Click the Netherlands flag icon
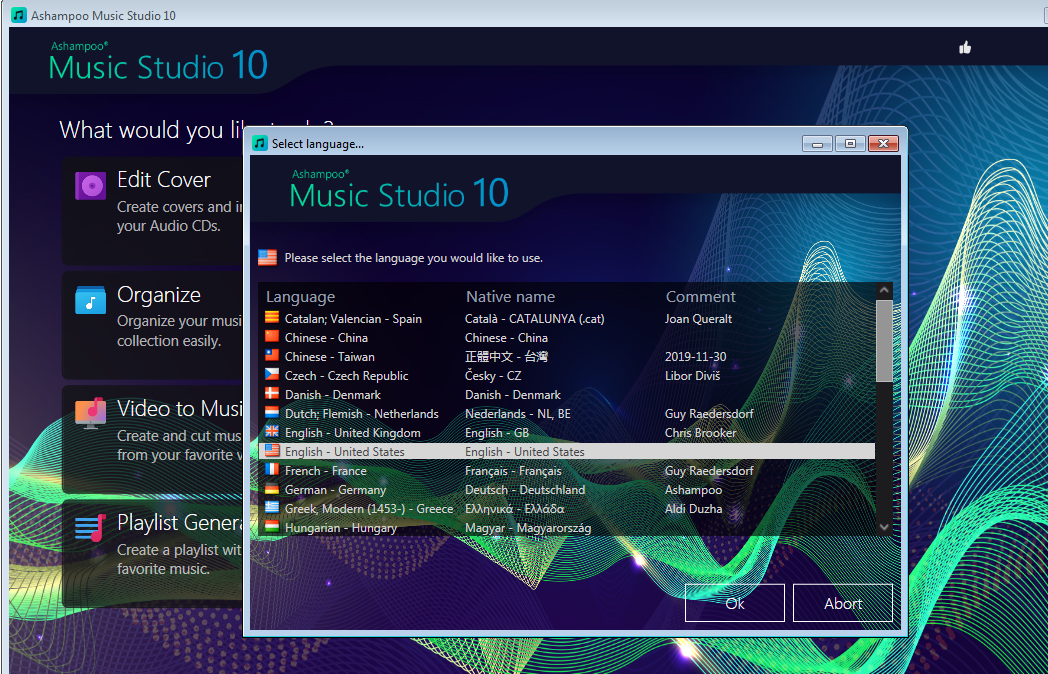Screen dimensions: 1048x674 point(272,413)
